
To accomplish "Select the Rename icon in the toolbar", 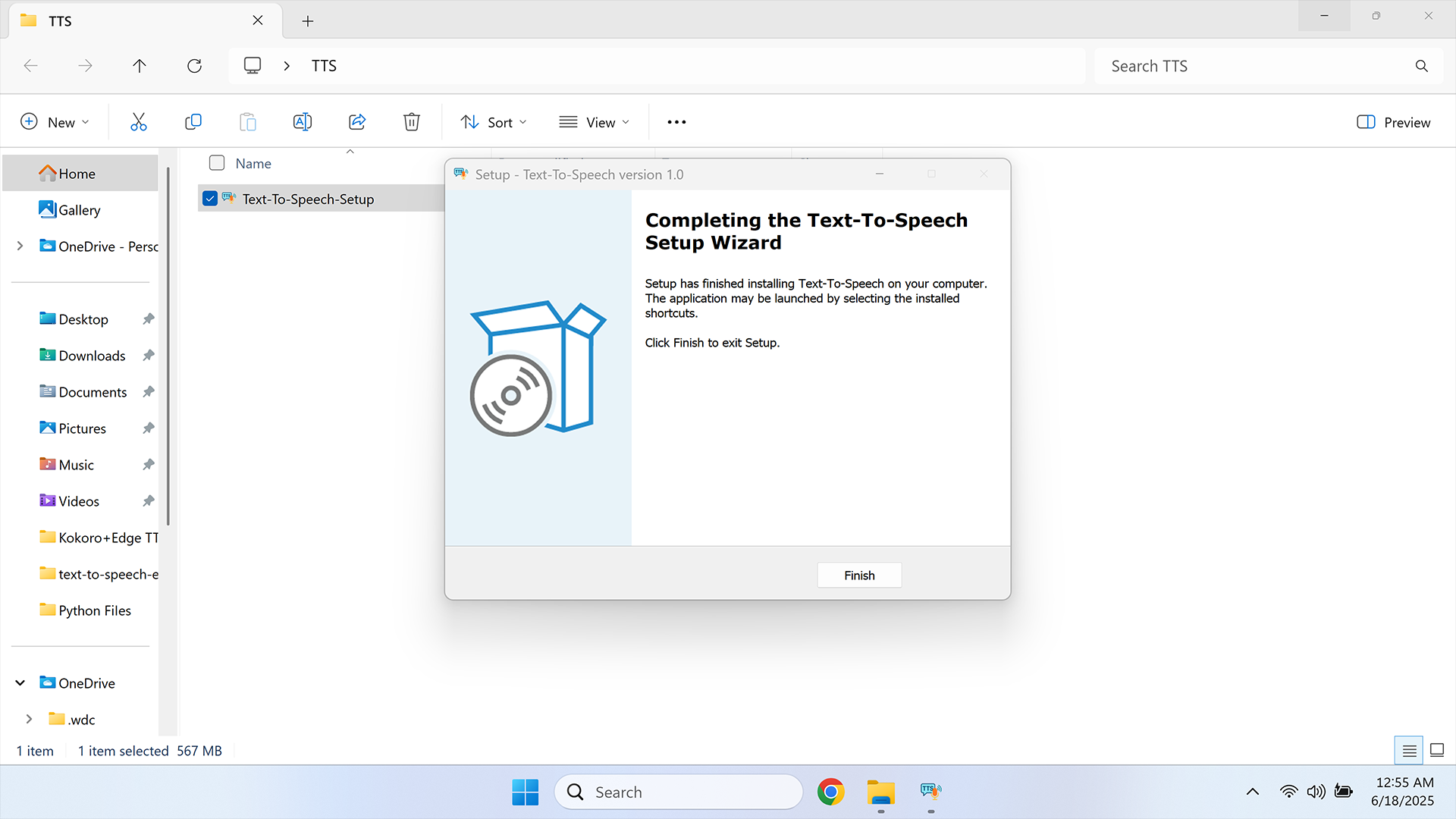I will [302, 121].
